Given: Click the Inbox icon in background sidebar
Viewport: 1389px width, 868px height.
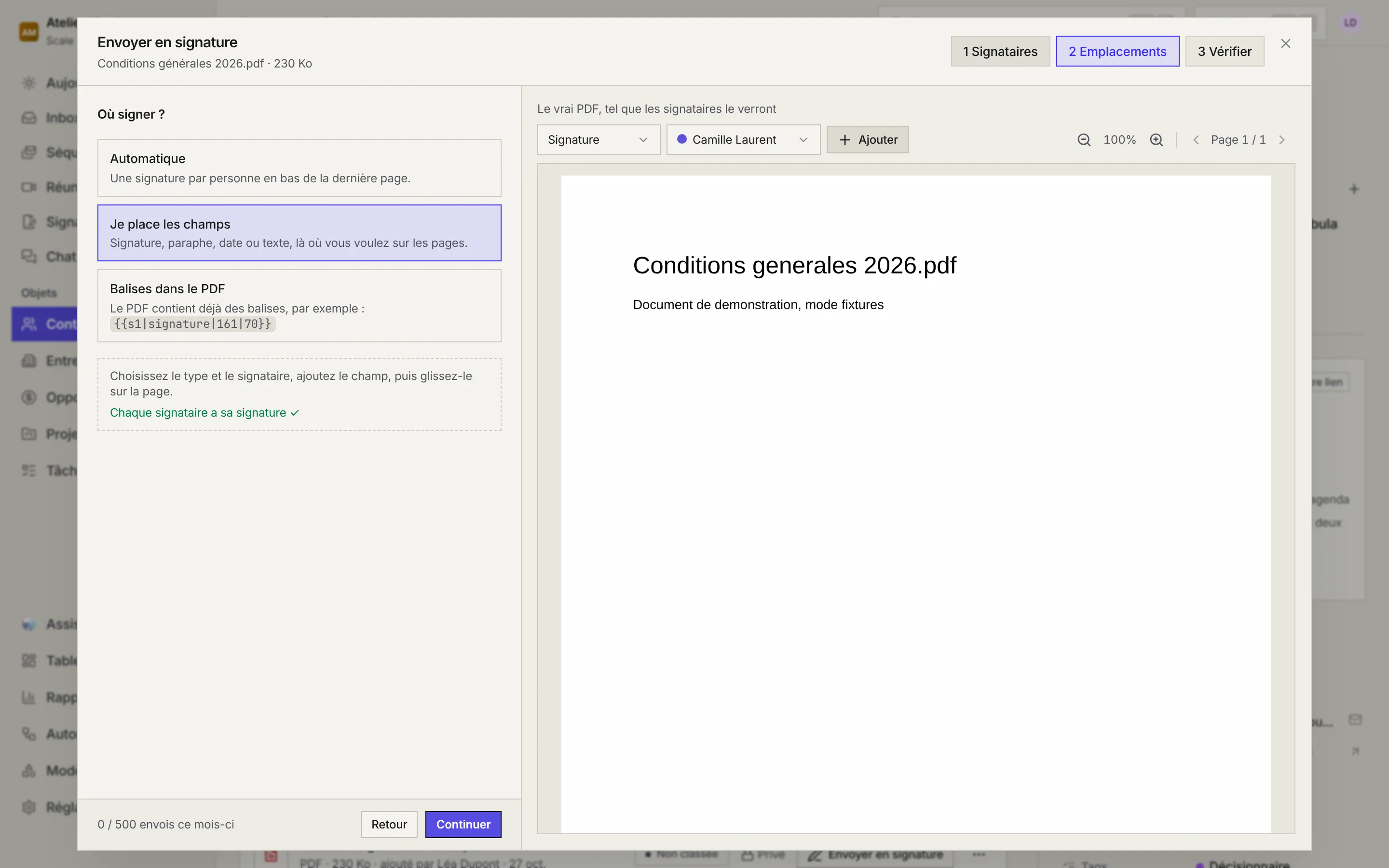Looking at the screenshot, I should coord(29,118).
